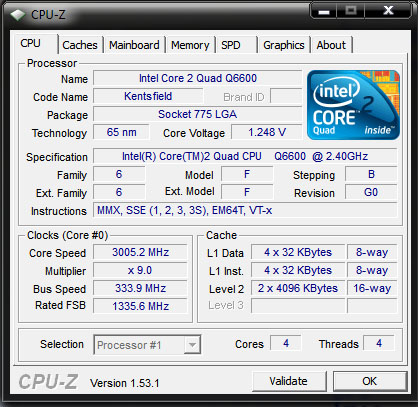418x407 pixels.
Task: Click the Name field showing Q6600
Action: 198,78
